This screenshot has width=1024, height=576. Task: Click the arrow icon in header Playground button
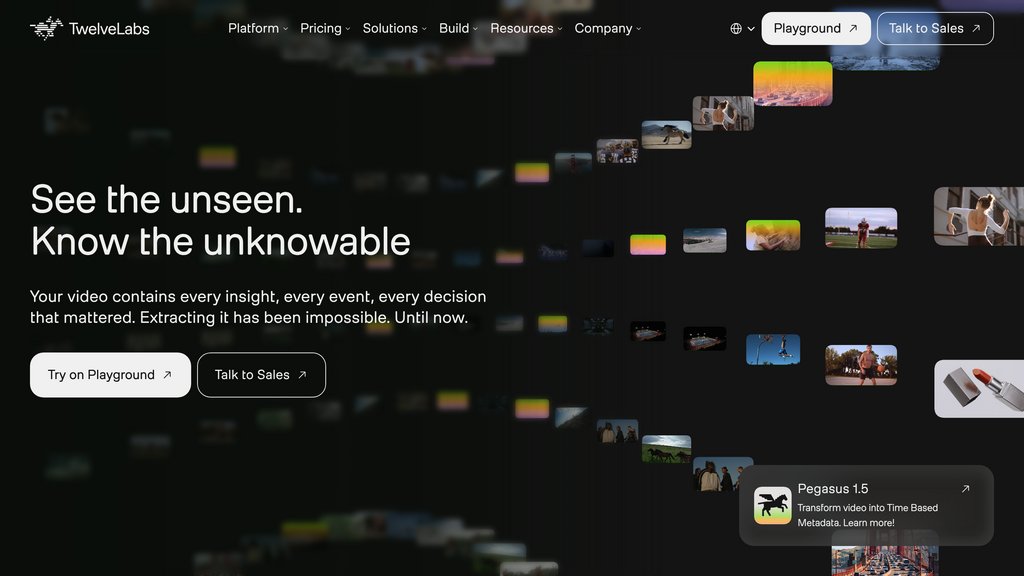pyautogui.click(x=853, y=29)
